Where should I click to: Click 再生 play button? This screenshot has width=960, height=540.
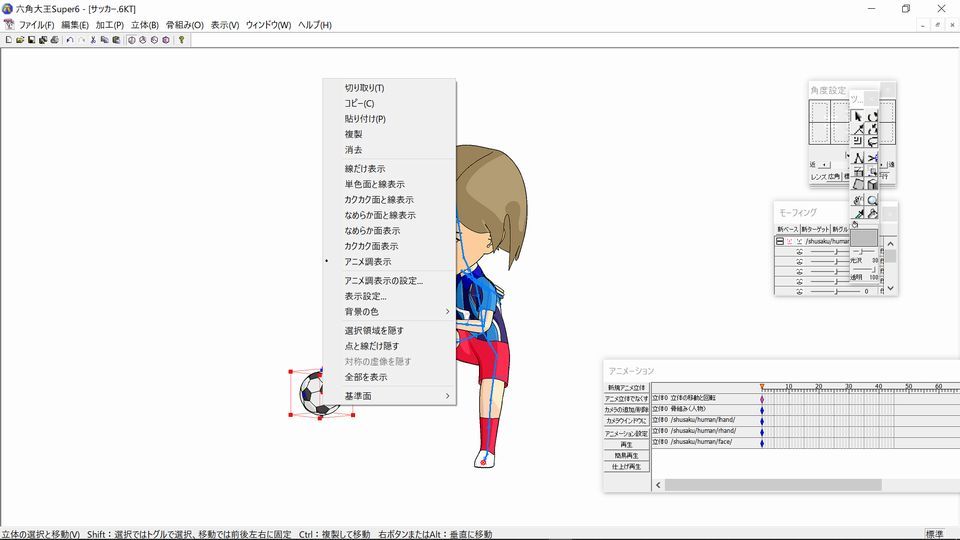click(626, 444)
